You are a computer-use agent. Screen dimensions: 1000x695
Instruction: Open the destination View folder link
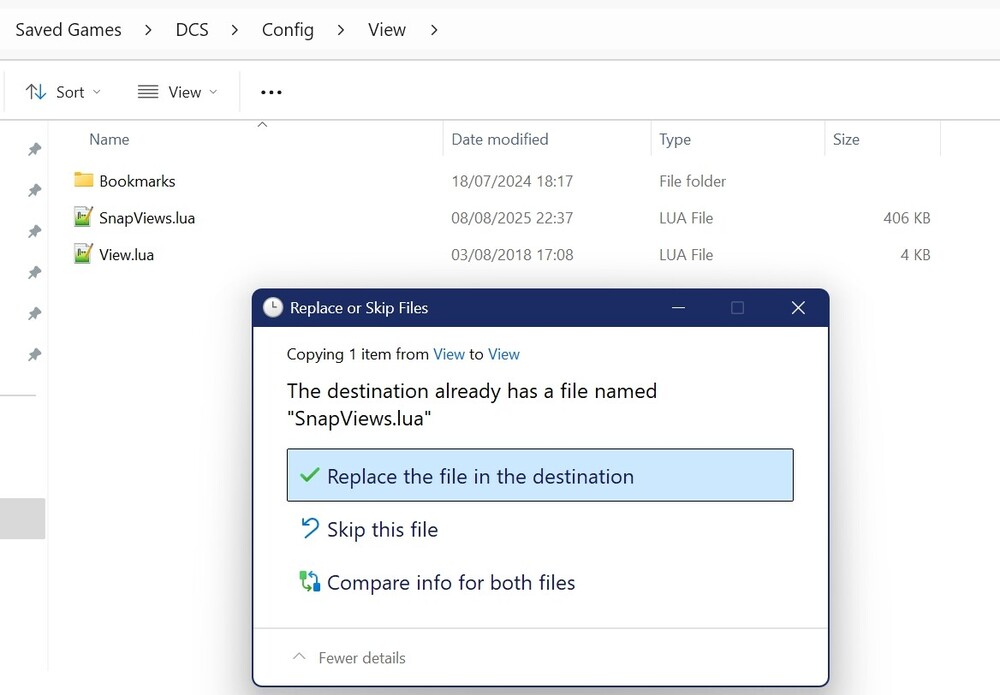[x=504, y=354]
